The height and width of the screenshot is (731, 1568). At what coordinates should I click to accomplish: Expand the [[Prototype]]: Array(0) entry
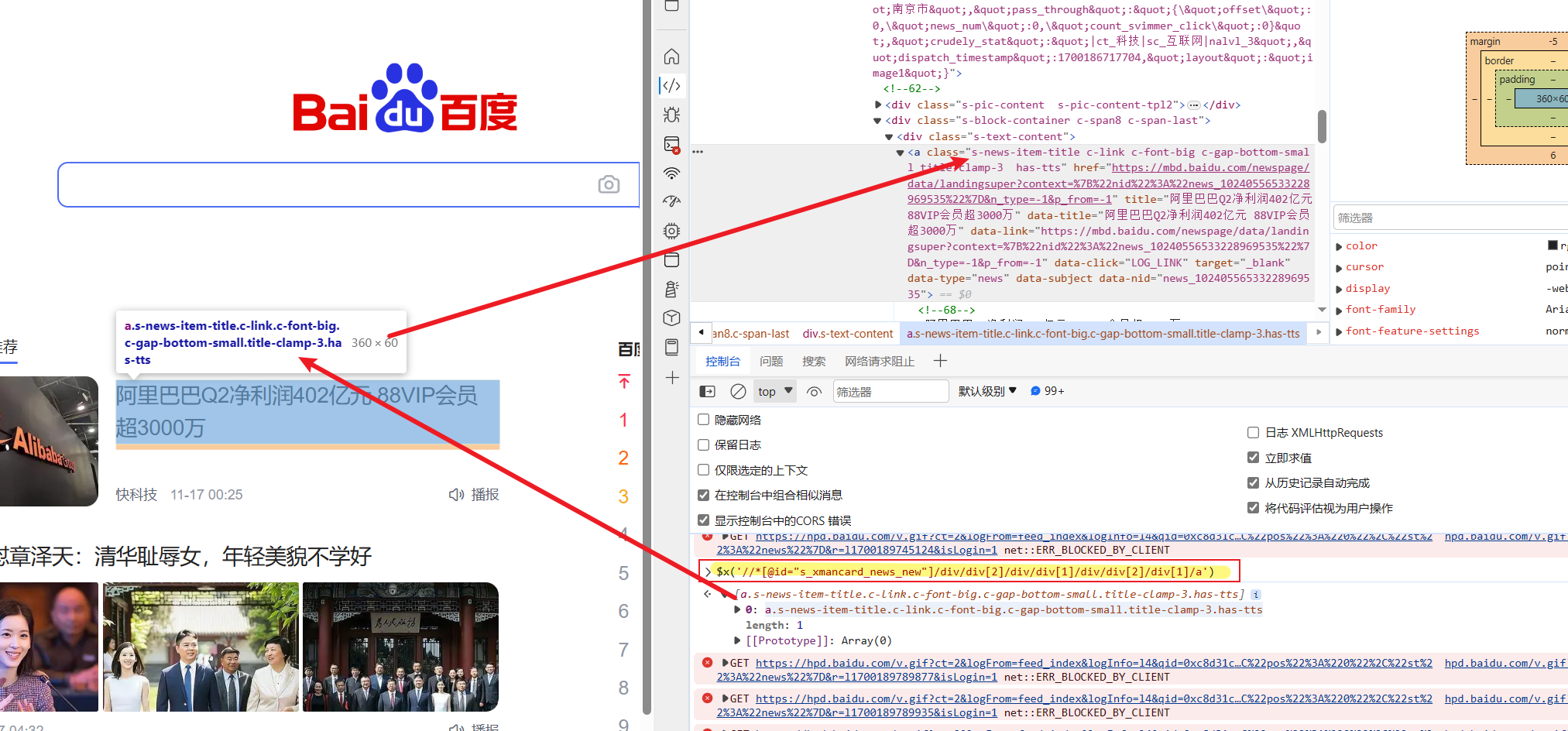coord(737,640)
